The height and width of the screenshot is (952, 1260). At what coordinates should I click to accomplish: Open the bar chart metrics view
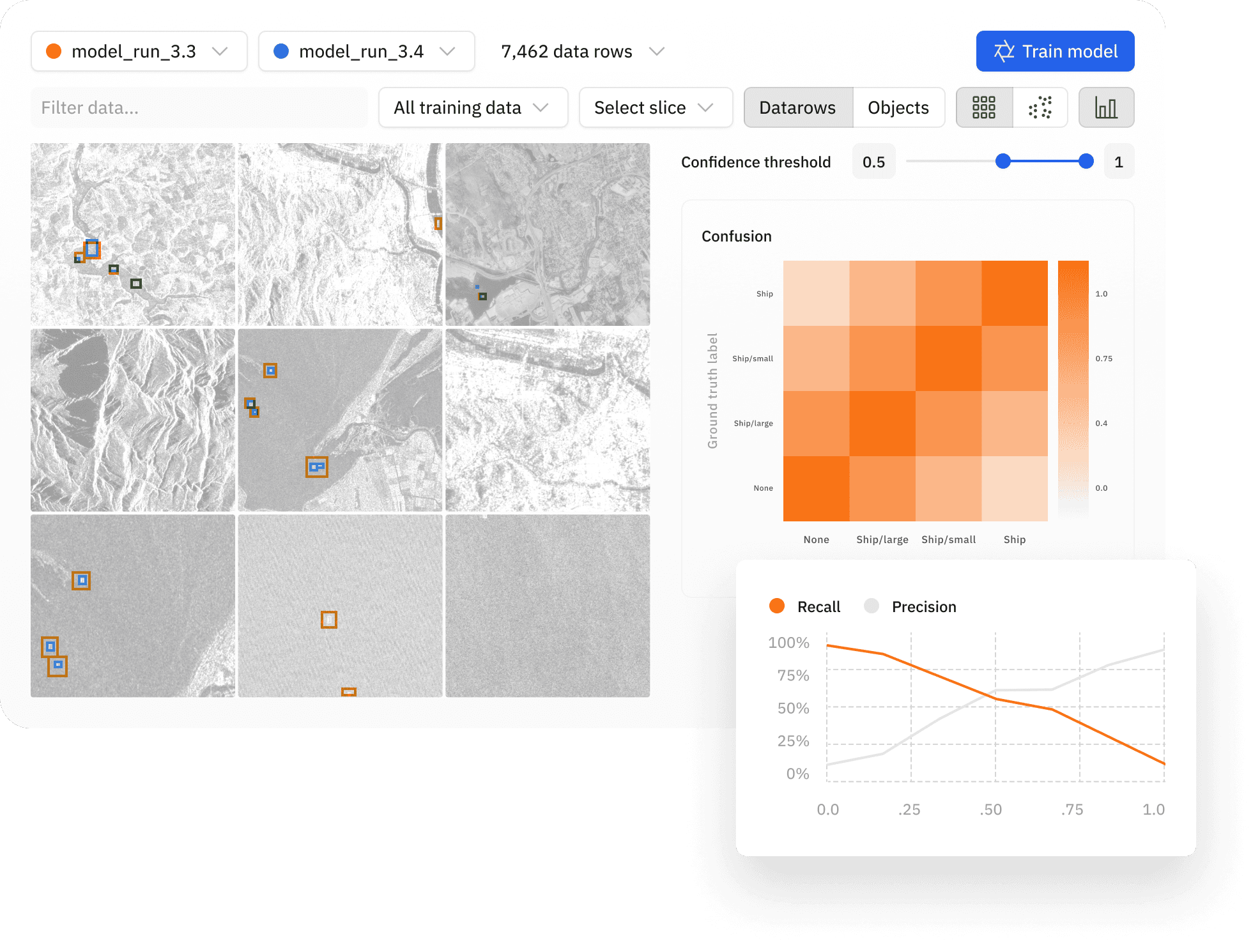(x=1106, y=107)
